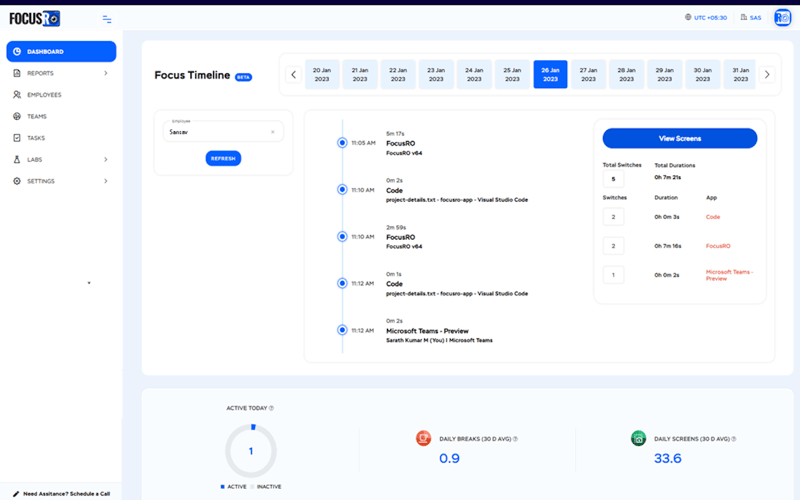This screenshot has width=800, height=500.
Task: Select the 20 Jan 2023 date tab
Action: [x=322, y=74]
